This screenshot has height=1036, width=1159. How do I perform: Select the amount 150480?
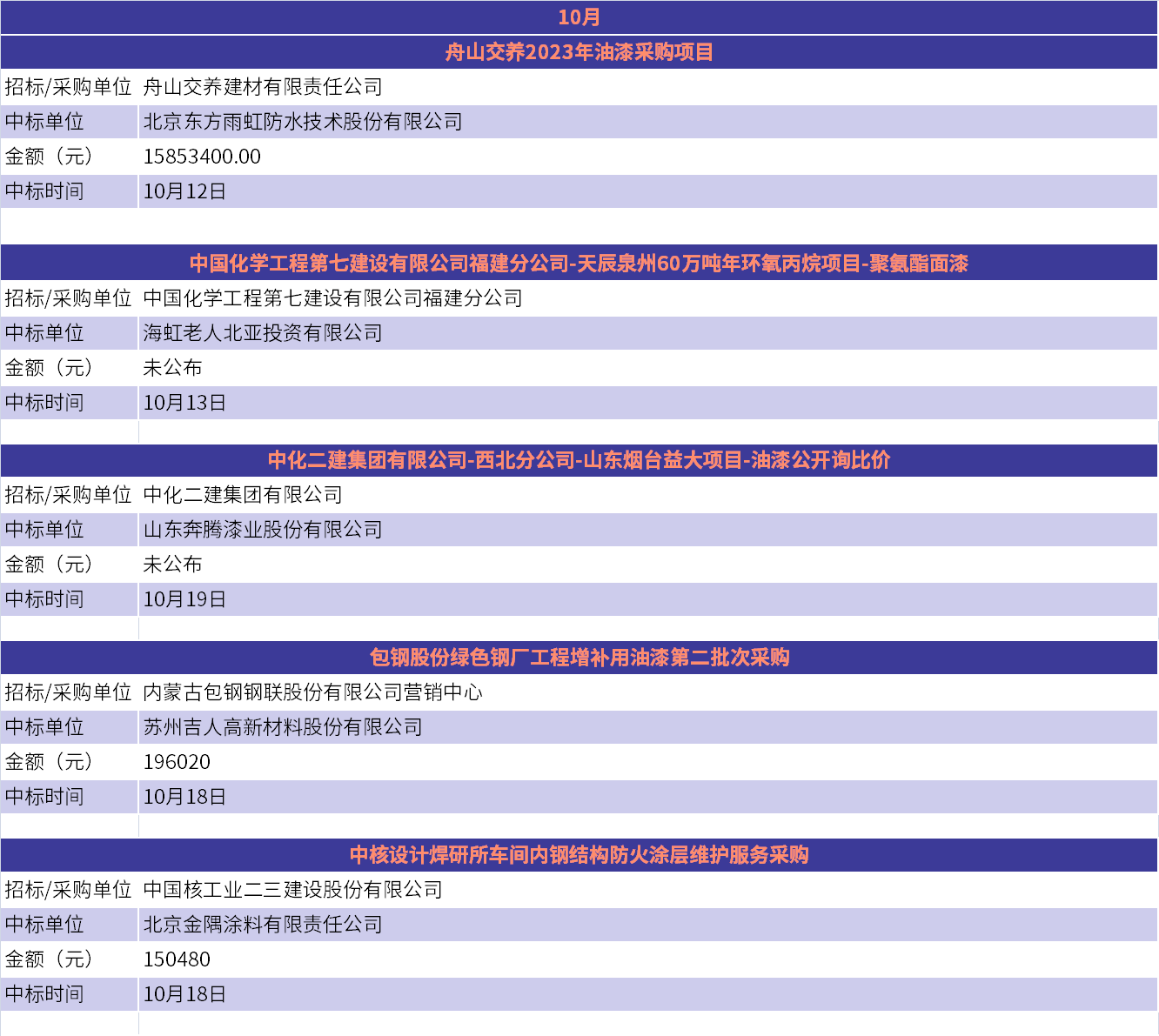(177, 959)
